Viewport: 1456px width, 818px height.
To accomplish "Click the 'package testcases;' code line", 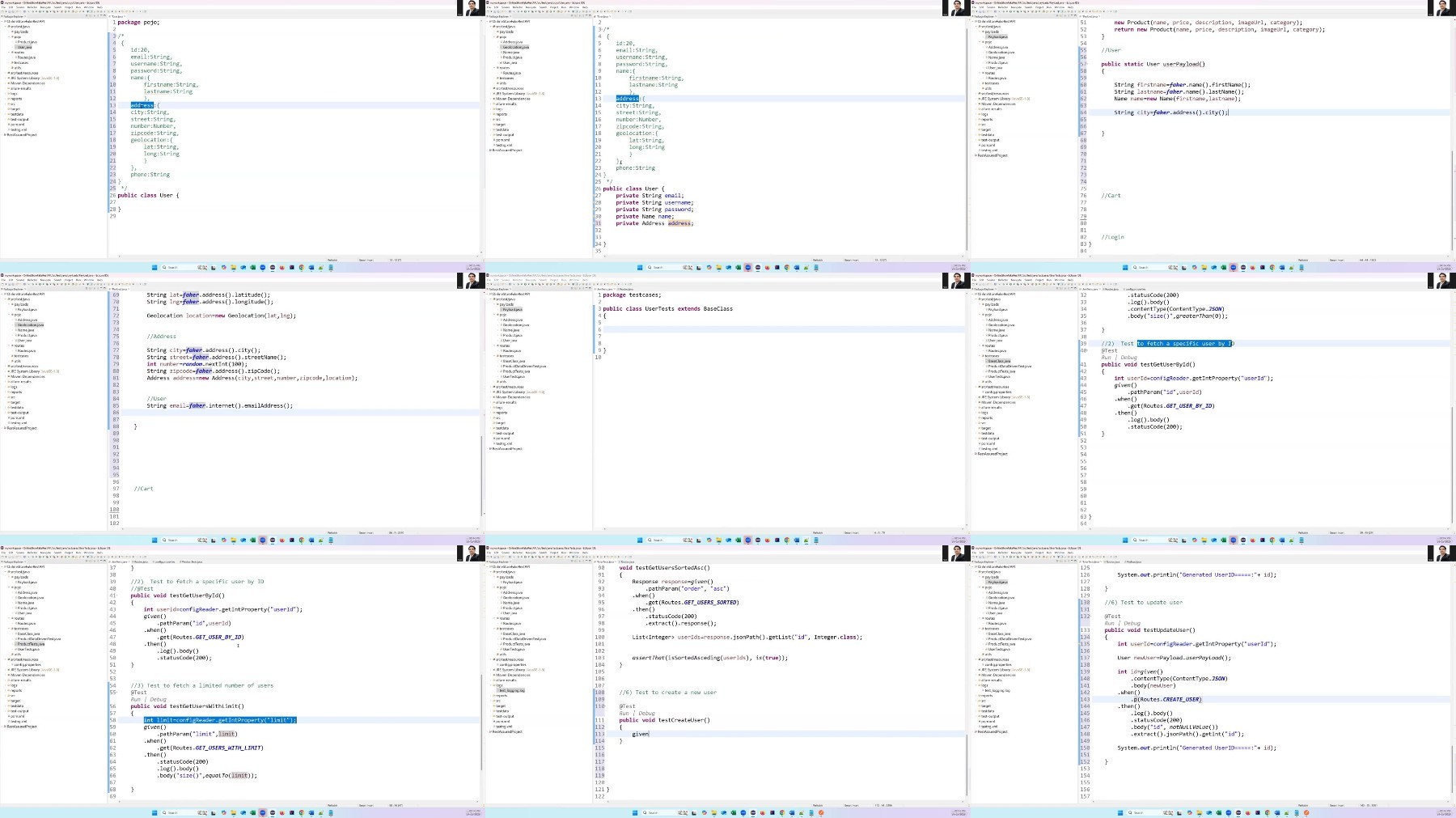I will pos(631,295).
